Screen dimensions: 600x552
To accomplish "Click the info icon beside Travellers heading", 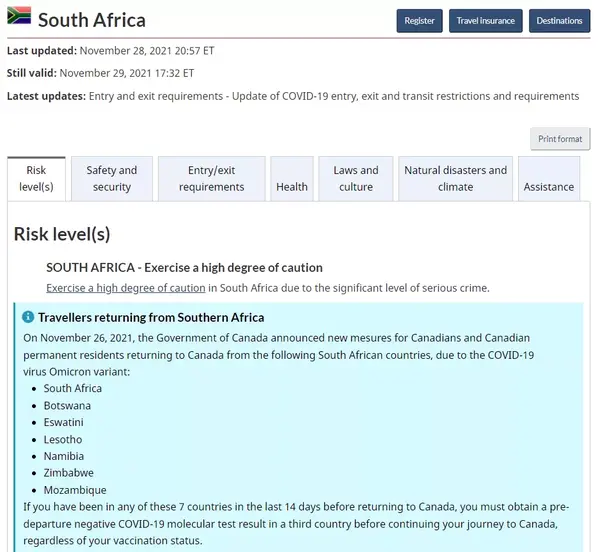I will [28, 317].
